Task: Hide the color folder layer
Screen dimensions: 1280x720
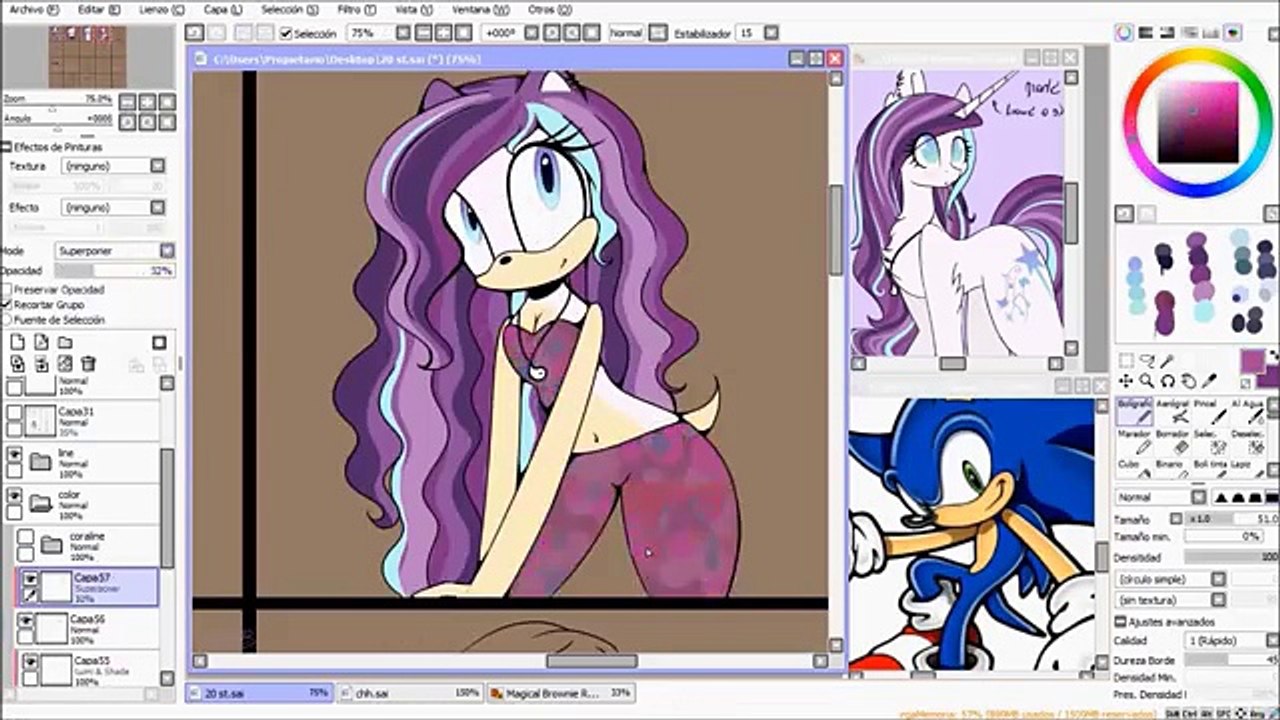Action: point(14,495)
